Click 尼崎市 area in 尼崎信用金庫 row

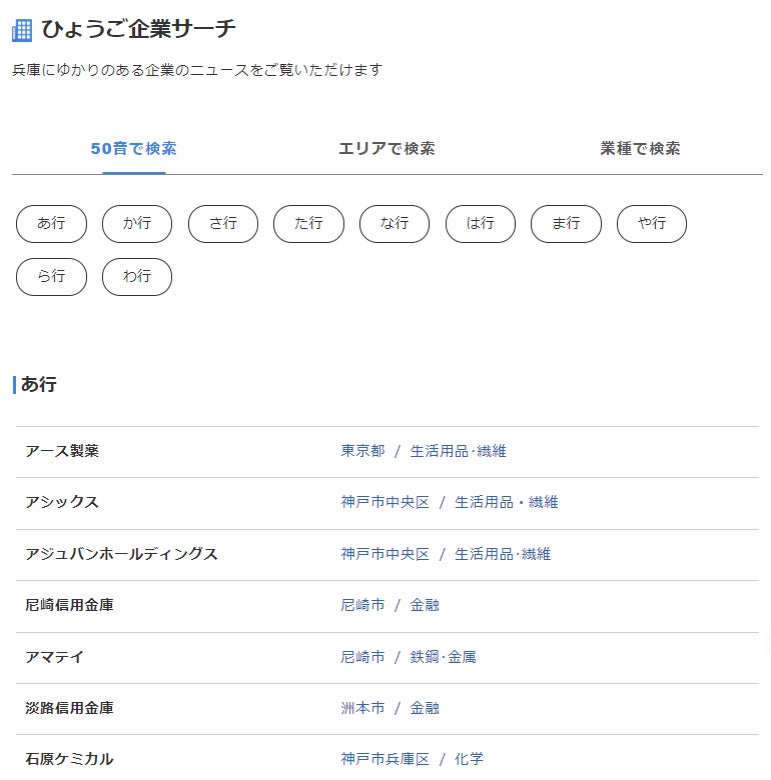(363, 605)
